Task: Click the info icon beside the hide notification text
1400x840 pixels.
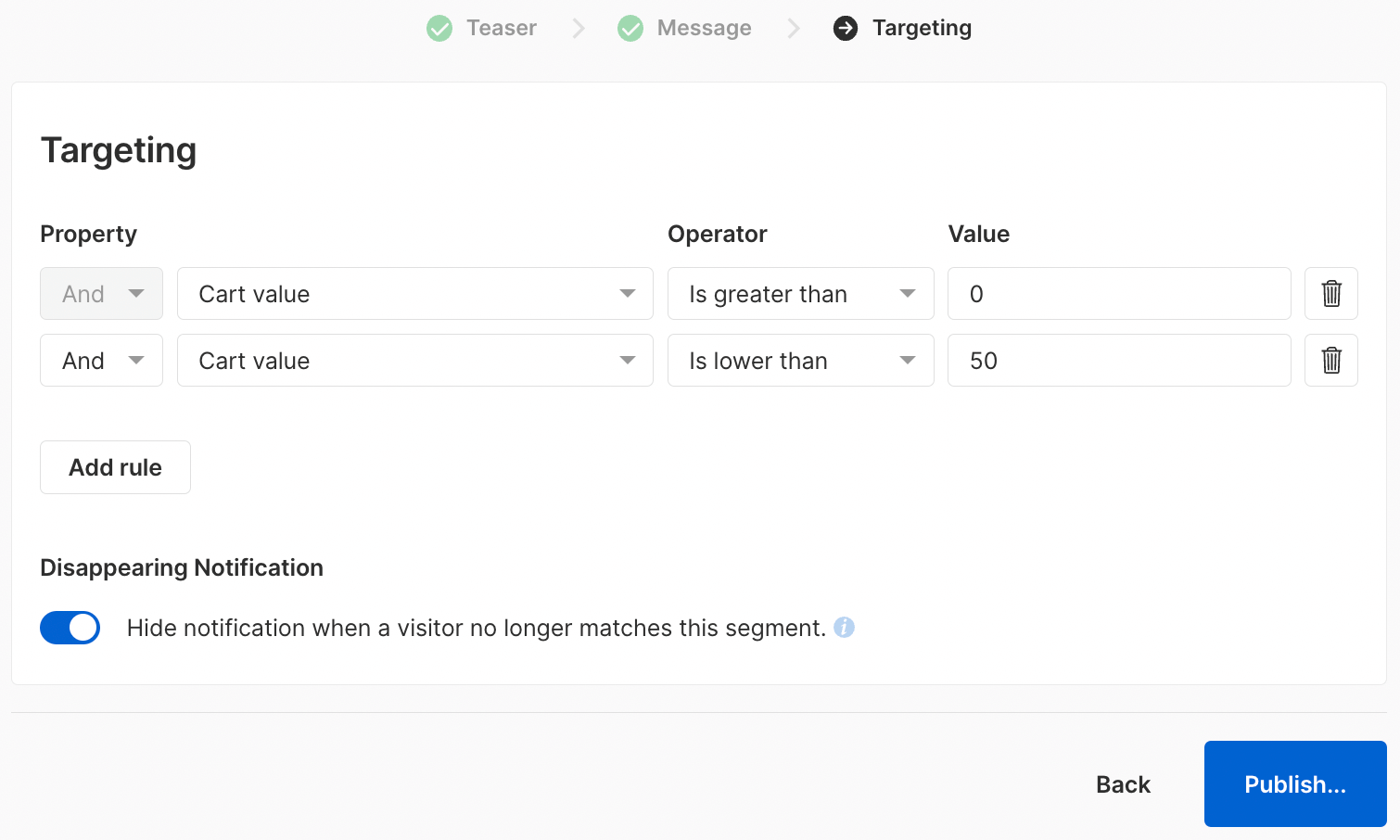Action: point(844,628)
